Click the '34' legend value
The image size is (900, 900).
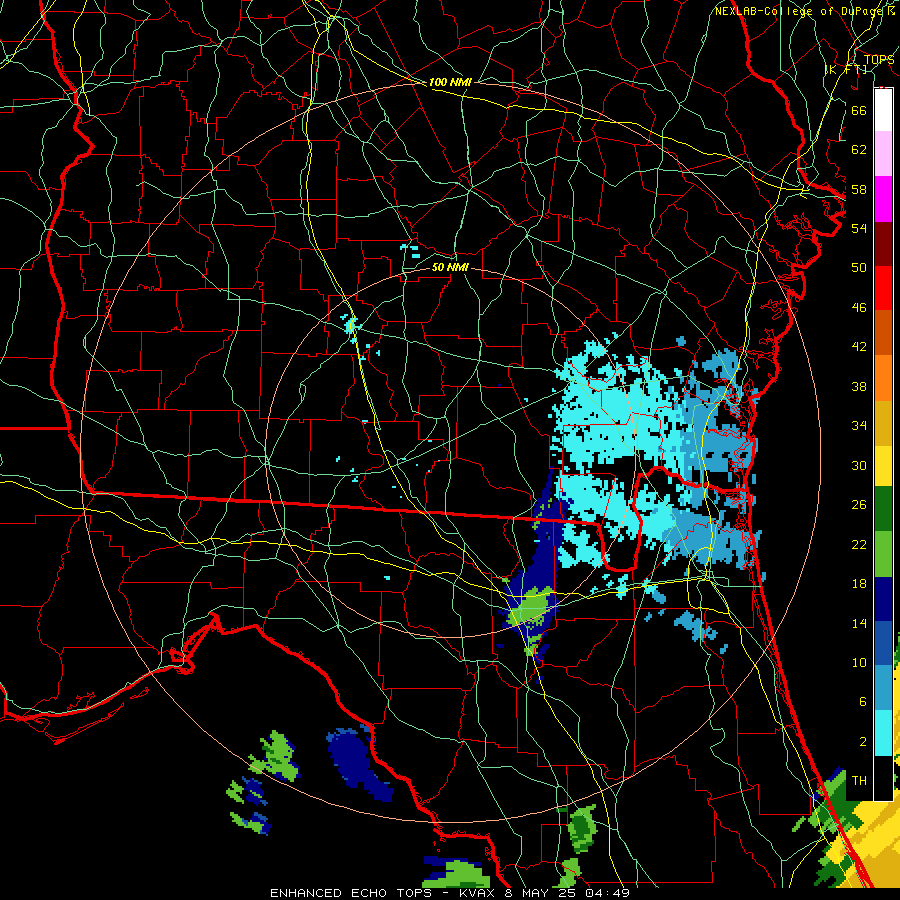tap(859, 426)
